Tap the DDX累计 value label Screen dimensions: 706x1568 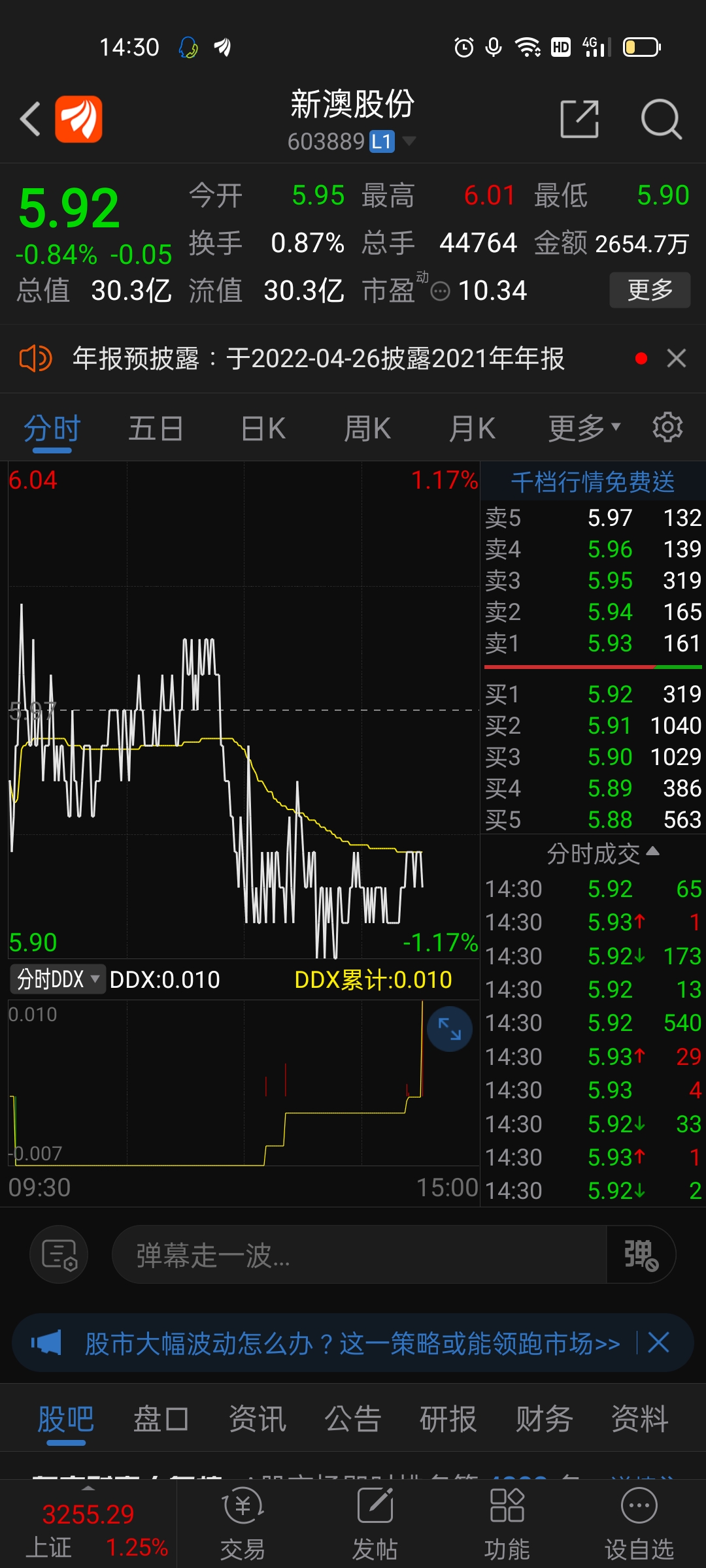tap(373, 979)
